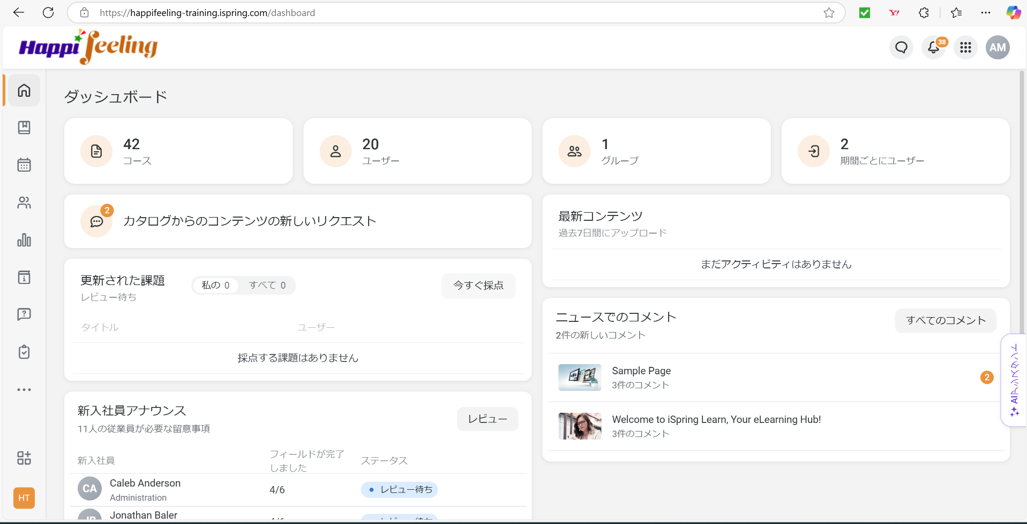Open the reports bar chart icon
The image size is (1027, 524).
24,240
